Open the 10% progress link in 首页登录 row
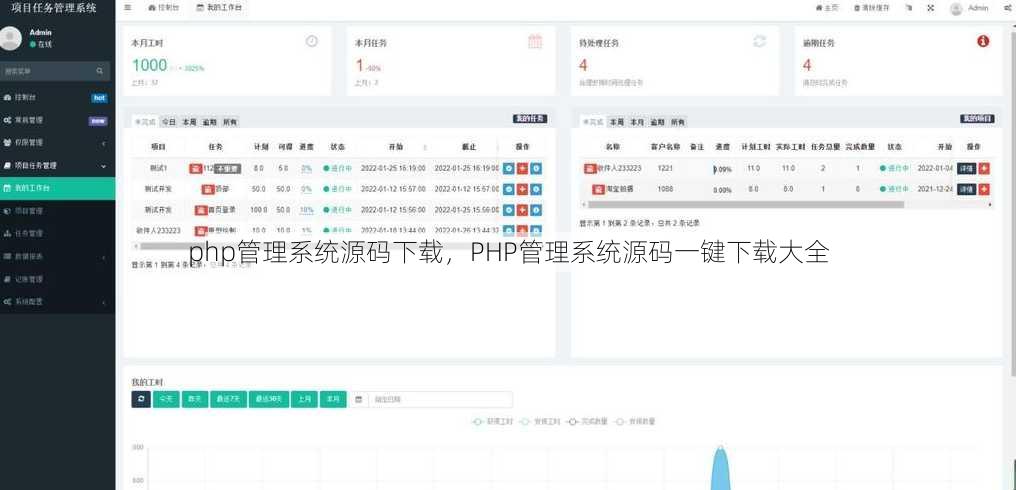This screenshot has height=490, width=1016. pos(306,211)
